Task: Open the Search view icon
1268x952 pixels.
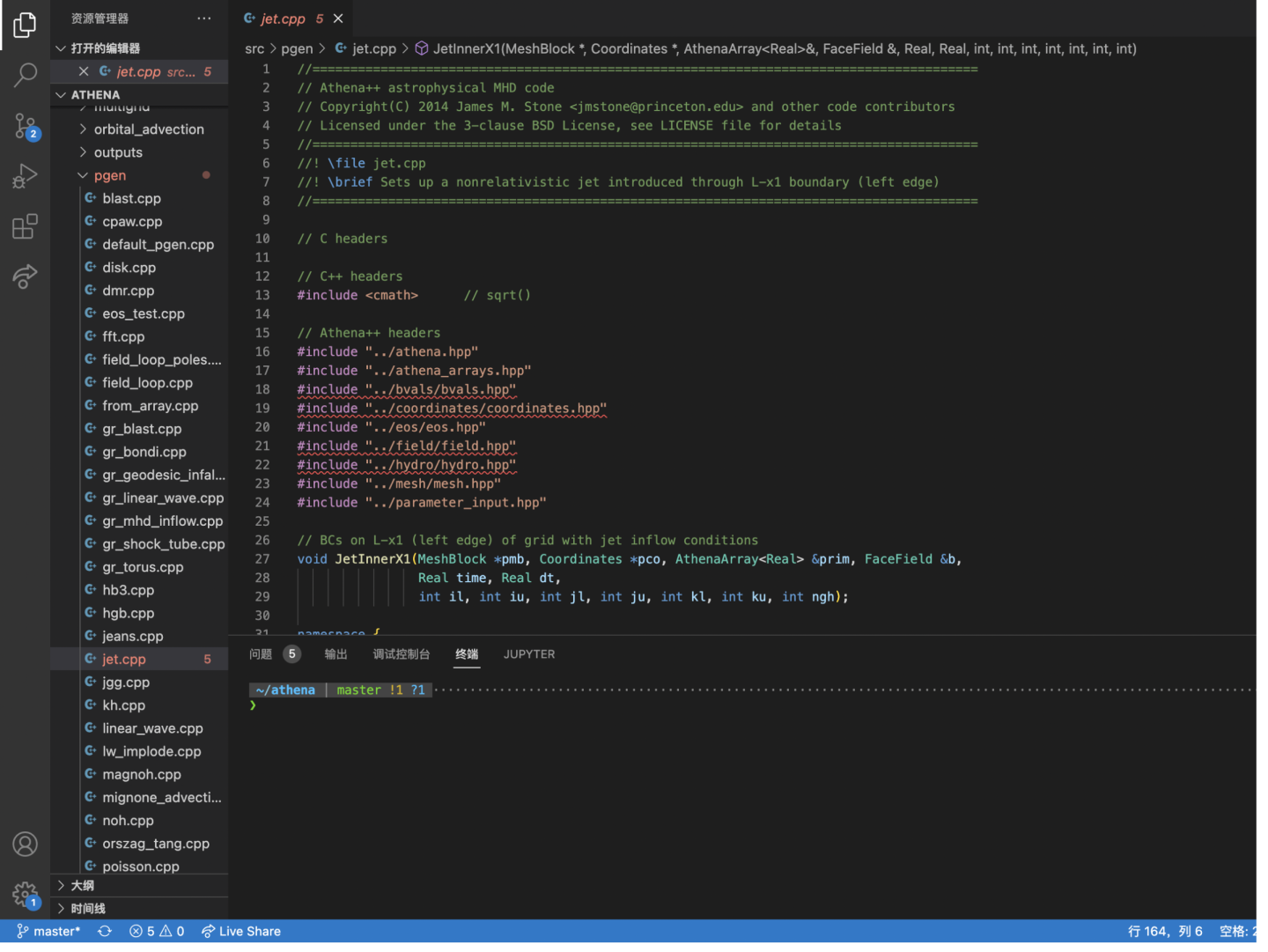Action: click(25, 76)
